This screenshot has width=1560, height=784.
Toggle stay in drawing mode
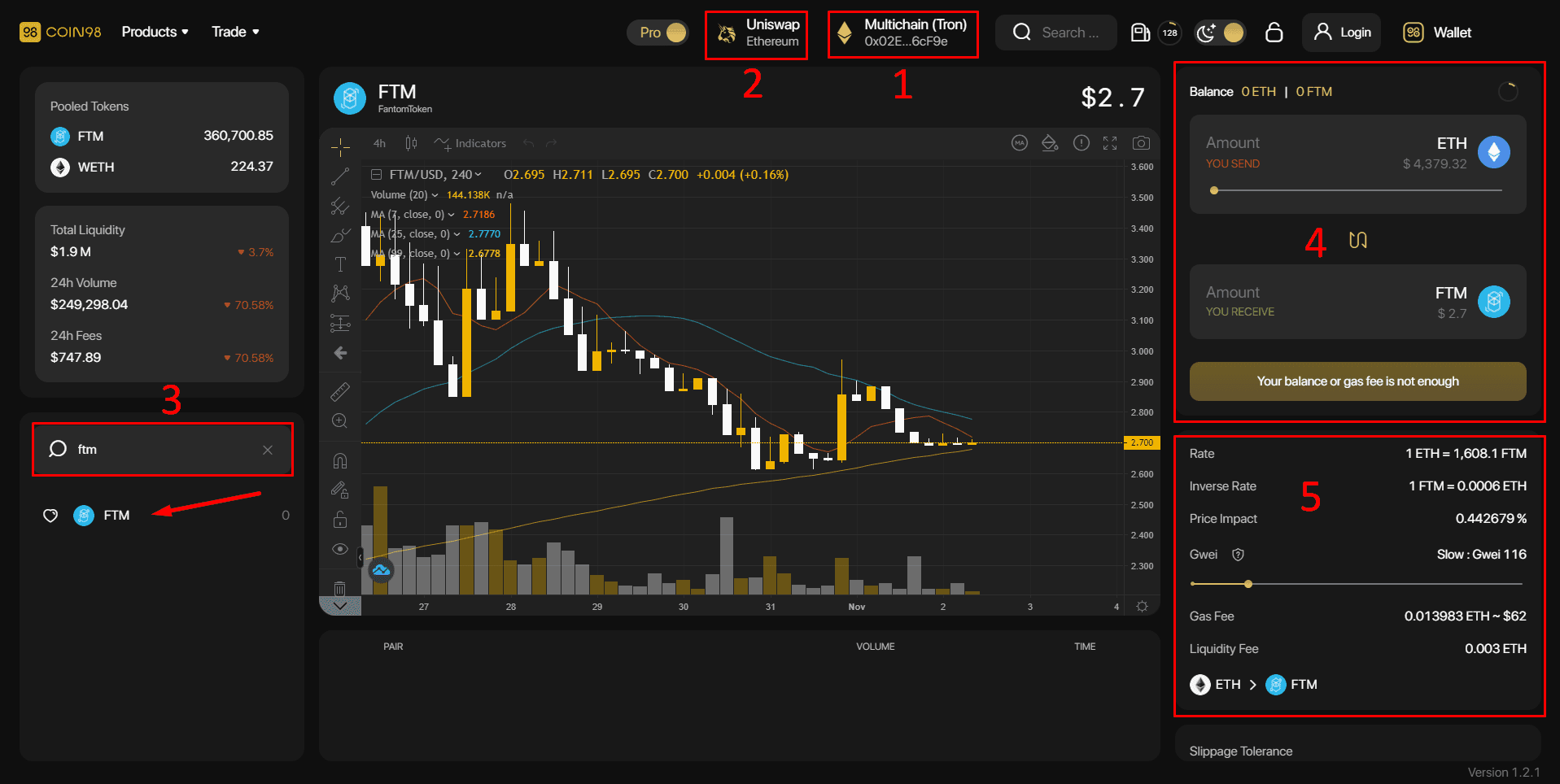tap(340, 490)
